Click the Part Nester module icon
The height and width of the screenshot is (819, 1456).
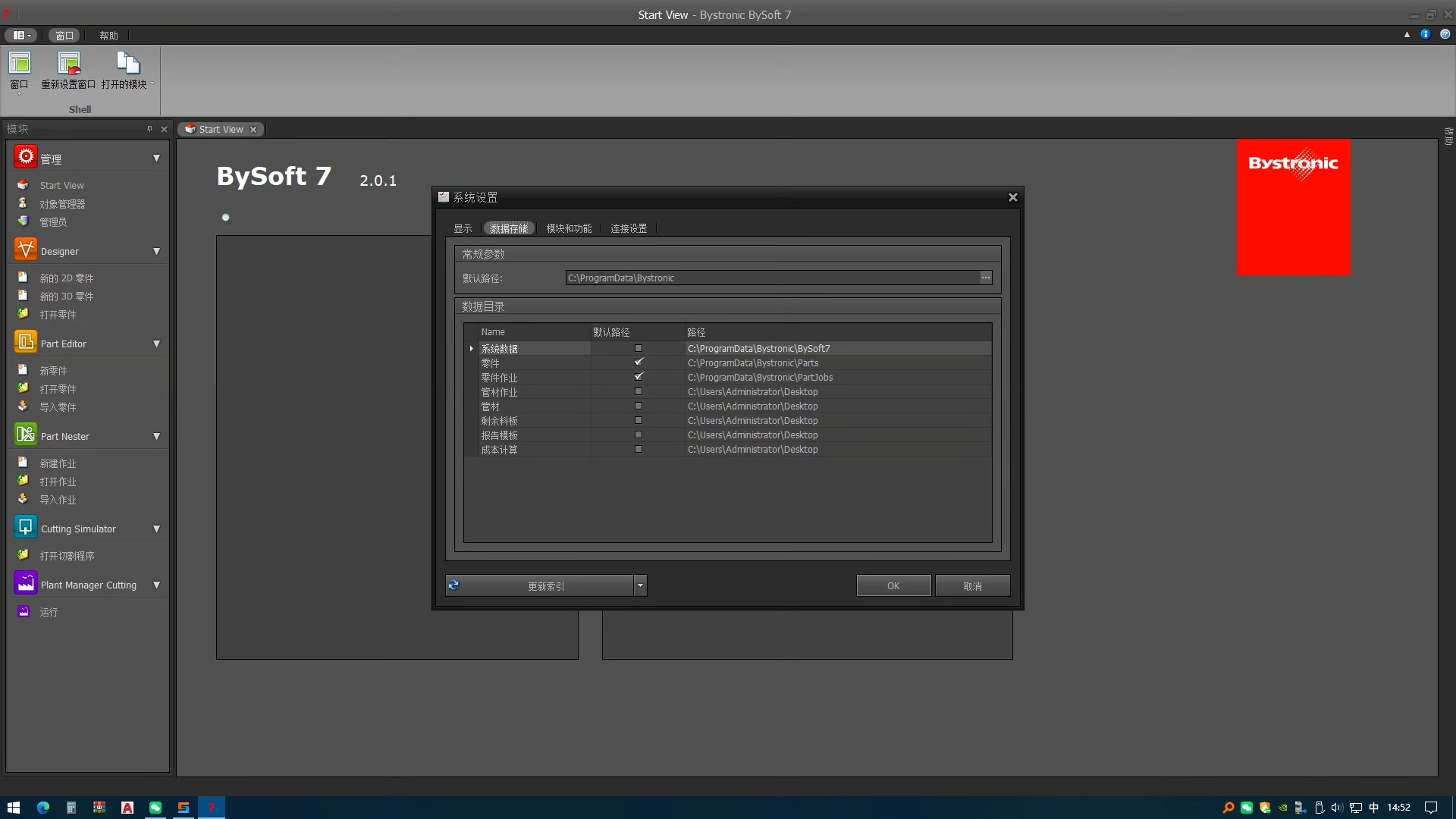click(x=25, y=435)
